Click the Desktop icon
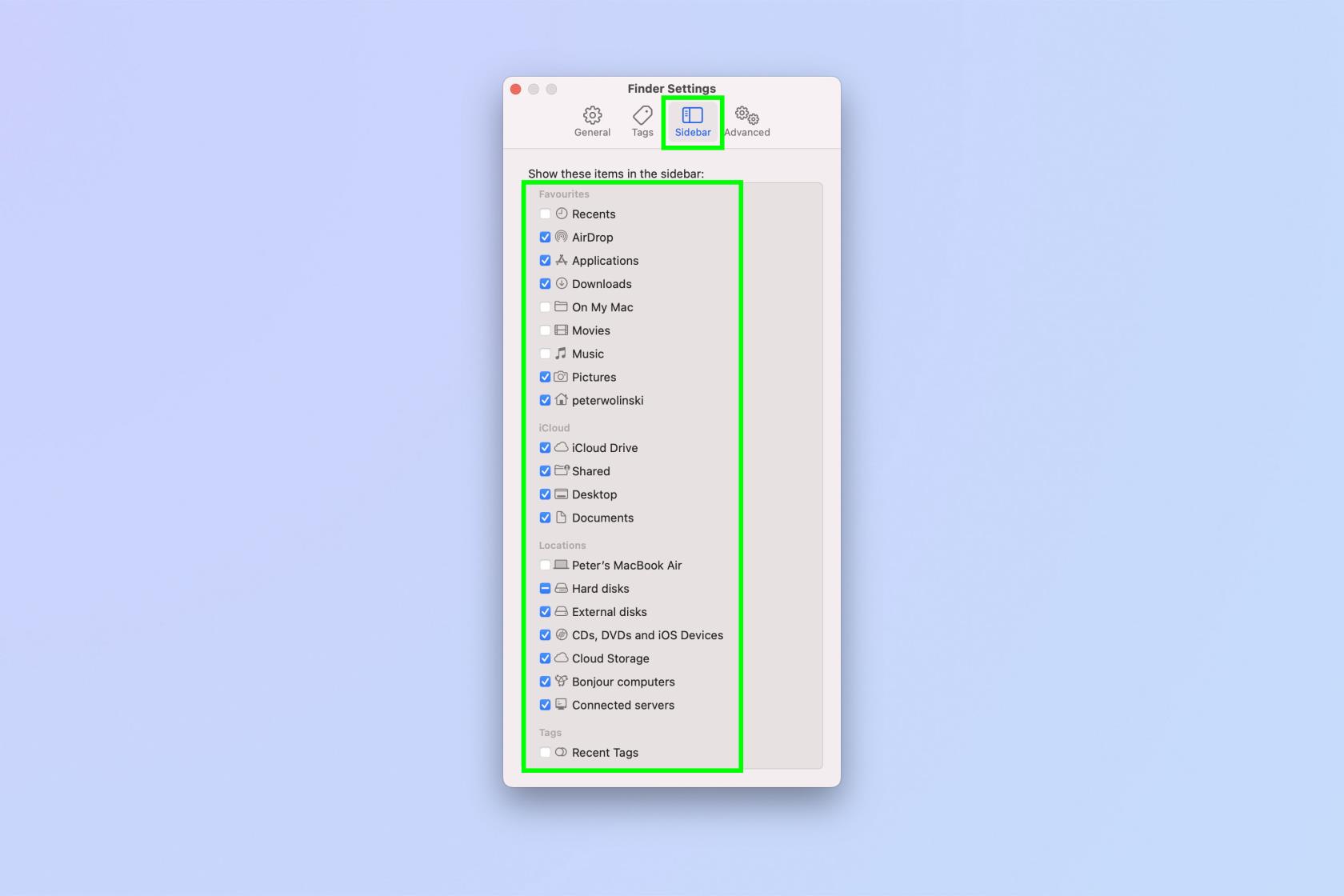 click(x=562, y=494)
